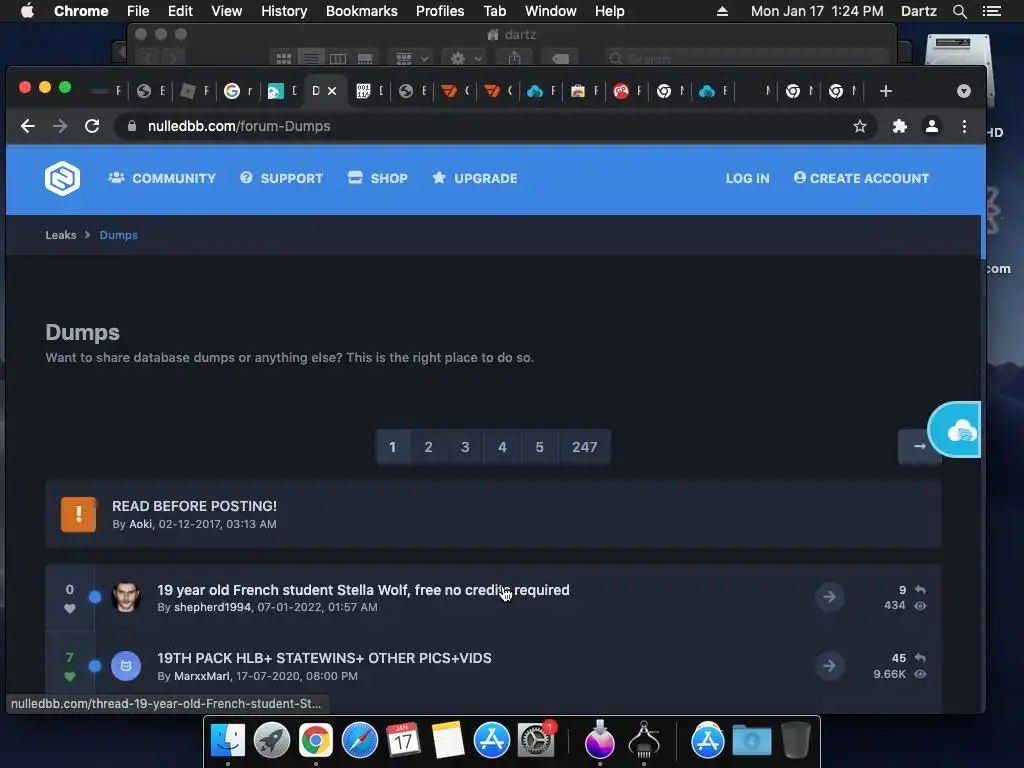Open the Bookmarks menu in menu bar
The width and height of the screenshot is (1024, 768).
(361, 11)
